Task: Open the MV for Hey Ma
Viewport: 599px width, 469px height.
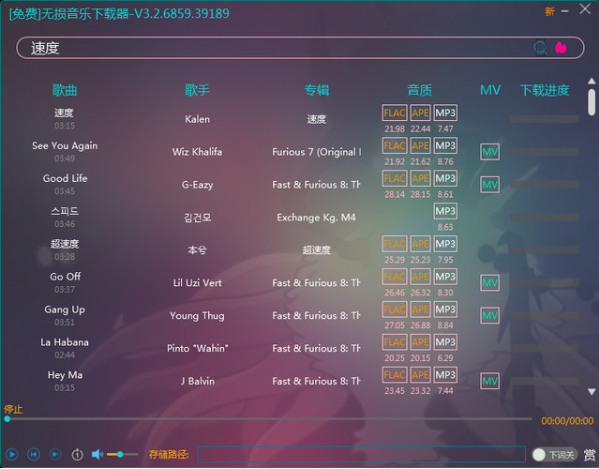Action: pos(490,381)
